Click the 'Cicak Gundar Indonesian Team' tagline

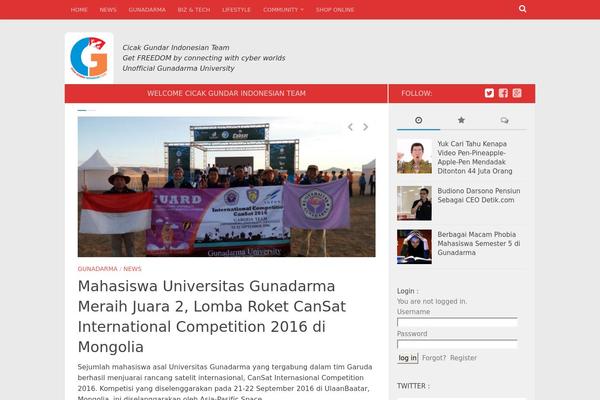coord(176,47)
